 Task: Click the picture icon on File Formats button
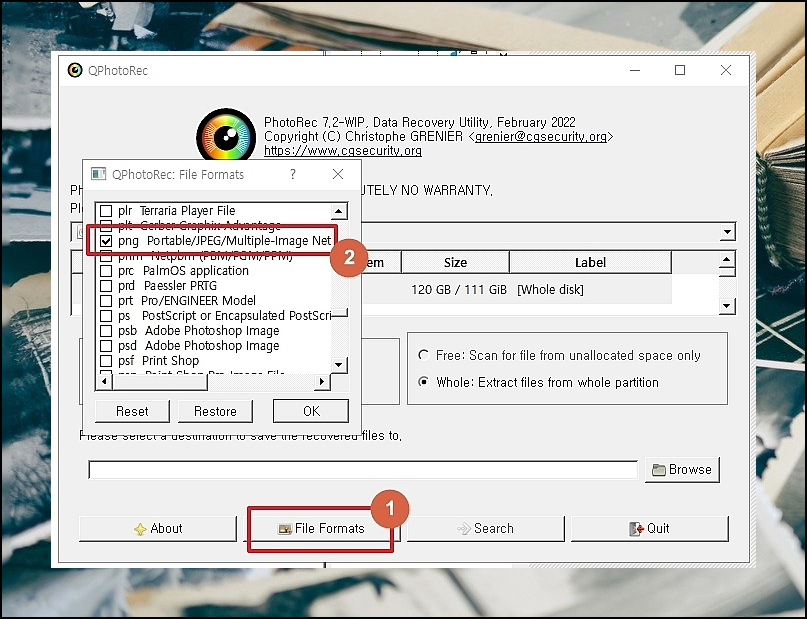pyautogui.click(x=285, y=529)
